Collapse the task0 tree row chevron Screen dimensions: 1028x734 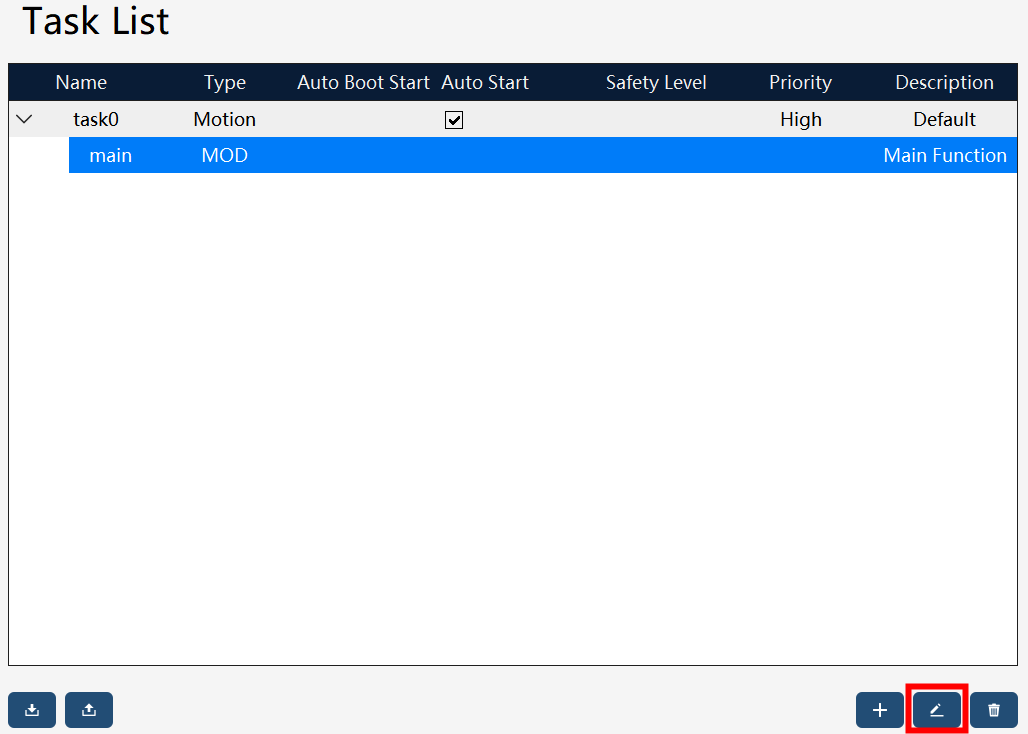24,119
